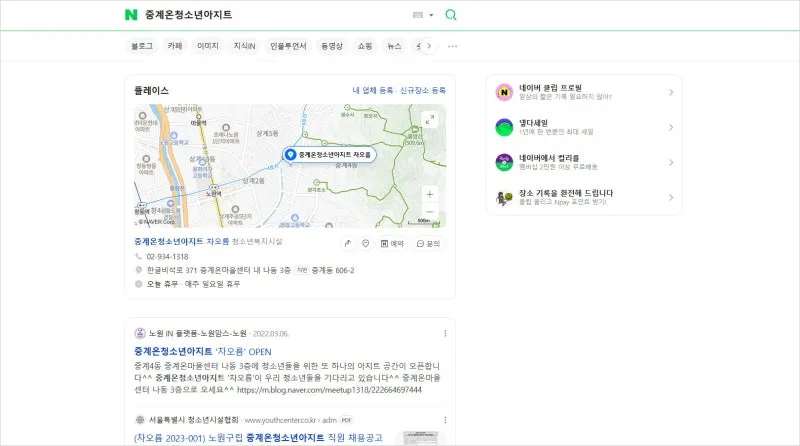Click the 예약 reservation button
Screen dimensions: 800x446
(392, 243)
